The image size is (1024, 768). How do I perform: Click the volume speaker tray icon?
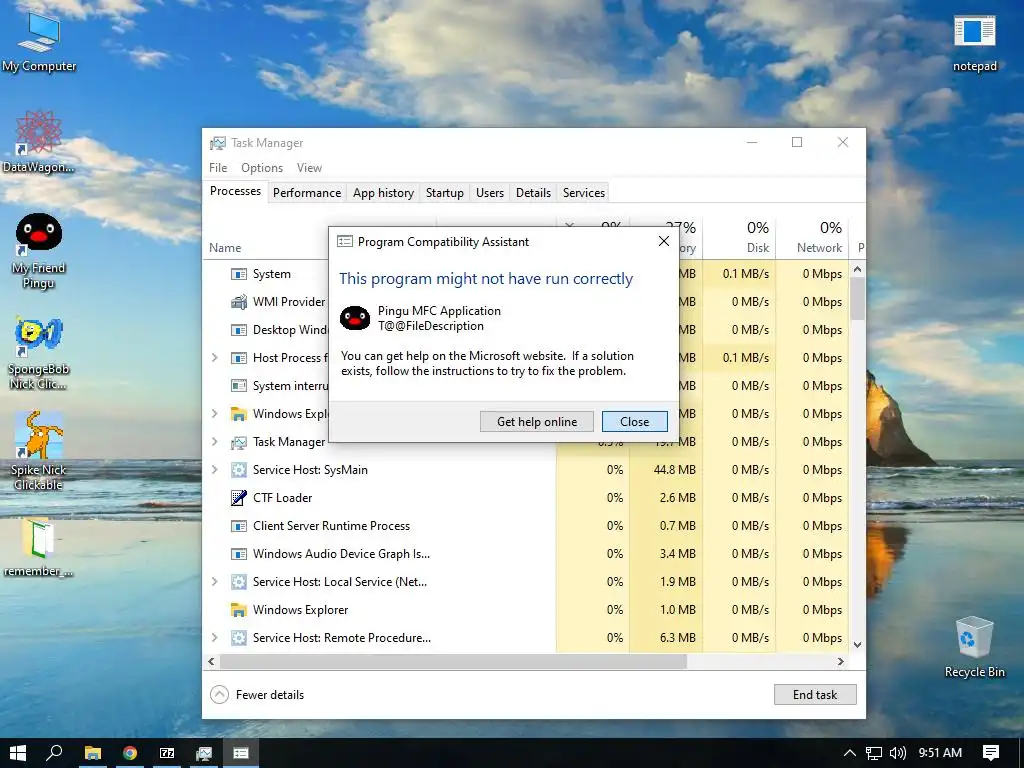point(898,753)
